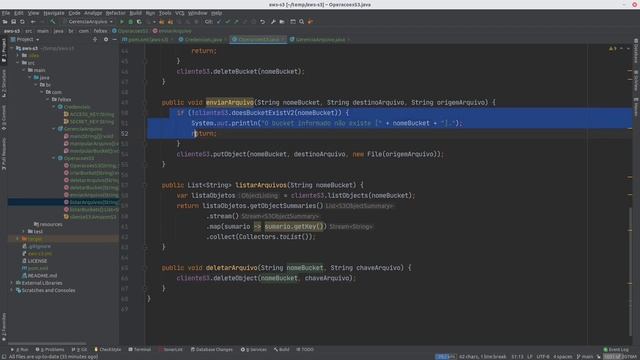Click aws-s3 in the breadcrumb bar
The width and height of the screenshot is (640, 360).
pos(11,31)
